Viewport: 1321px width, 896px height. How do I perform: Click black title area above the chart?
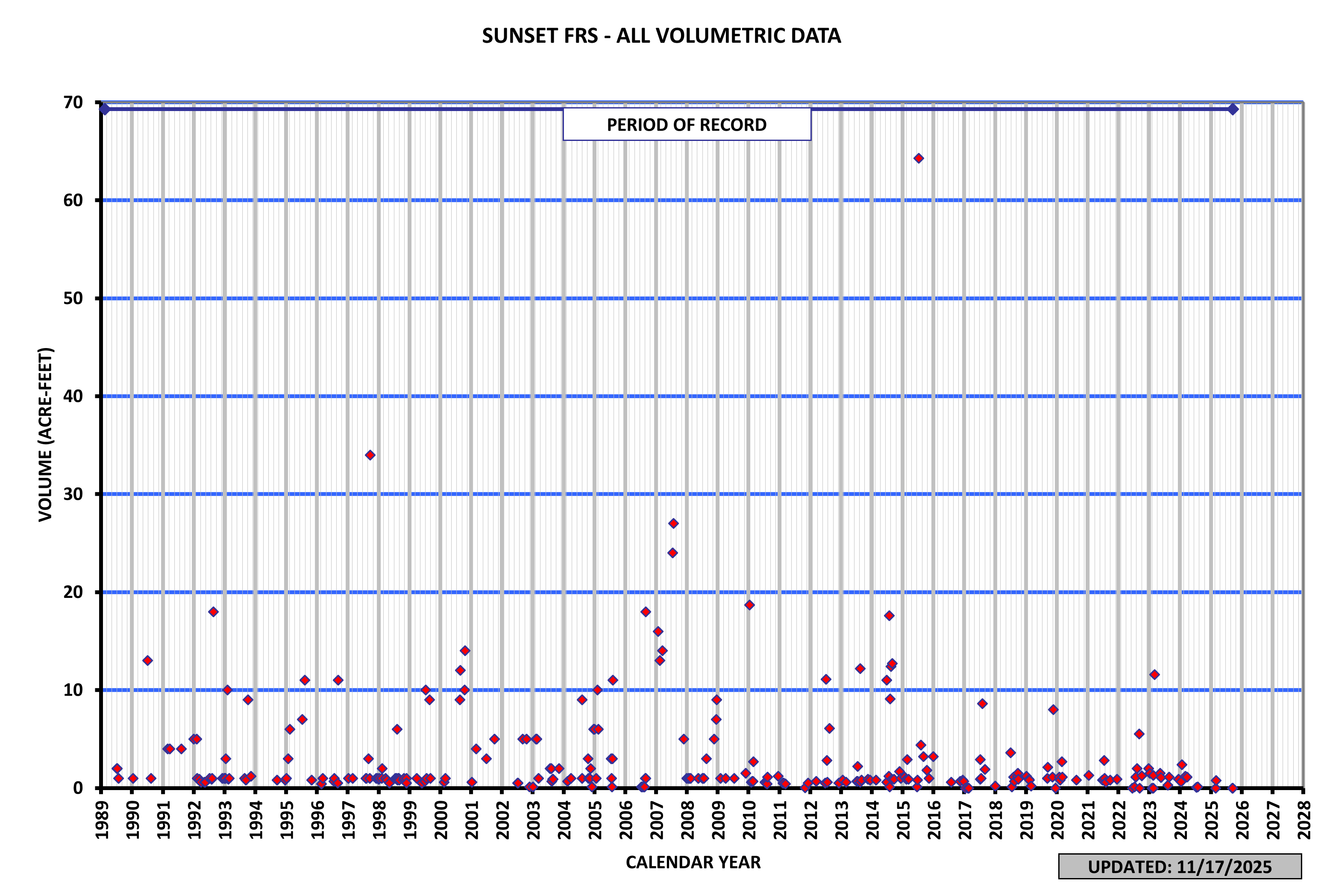(x=659, y=45)
